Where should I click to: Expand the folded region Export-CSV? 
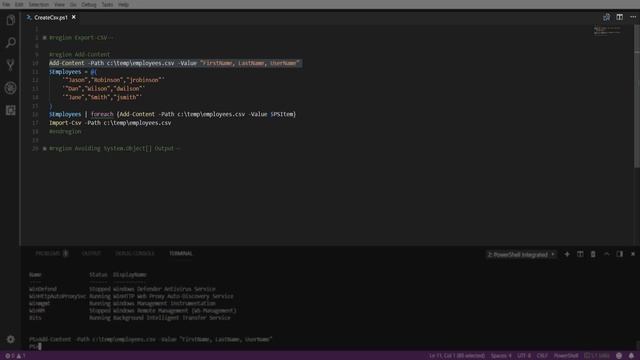pyautogui.click(x=44, y=38)
